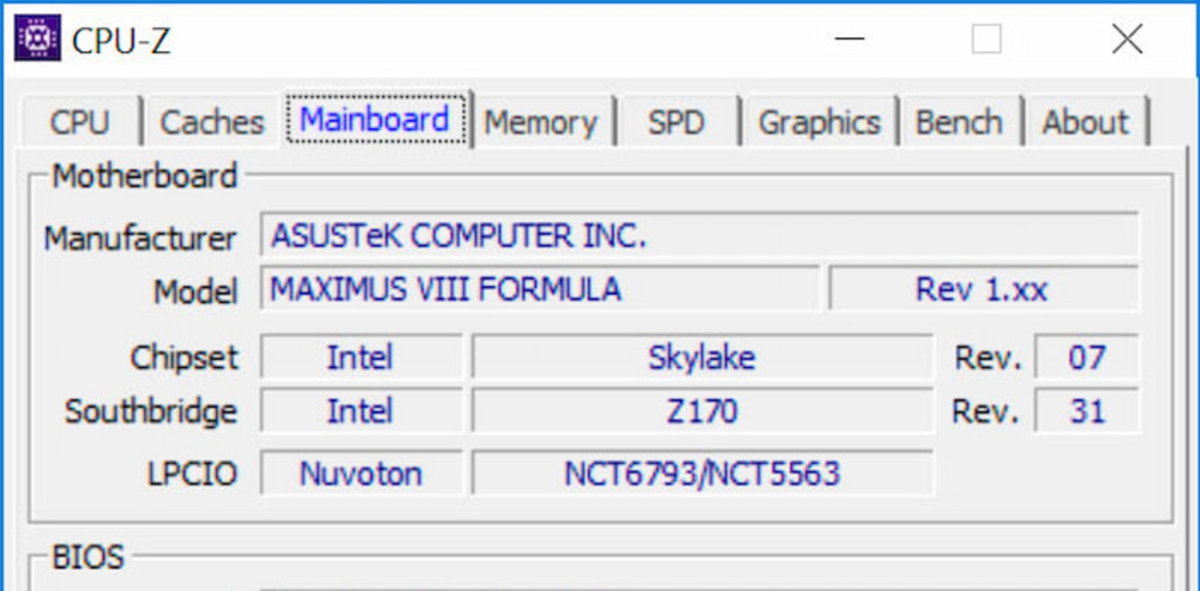Viewport: 1200px width, 591px height.
Task: Click the Nuvoton LPCIO vendor field
Action: 360,473
